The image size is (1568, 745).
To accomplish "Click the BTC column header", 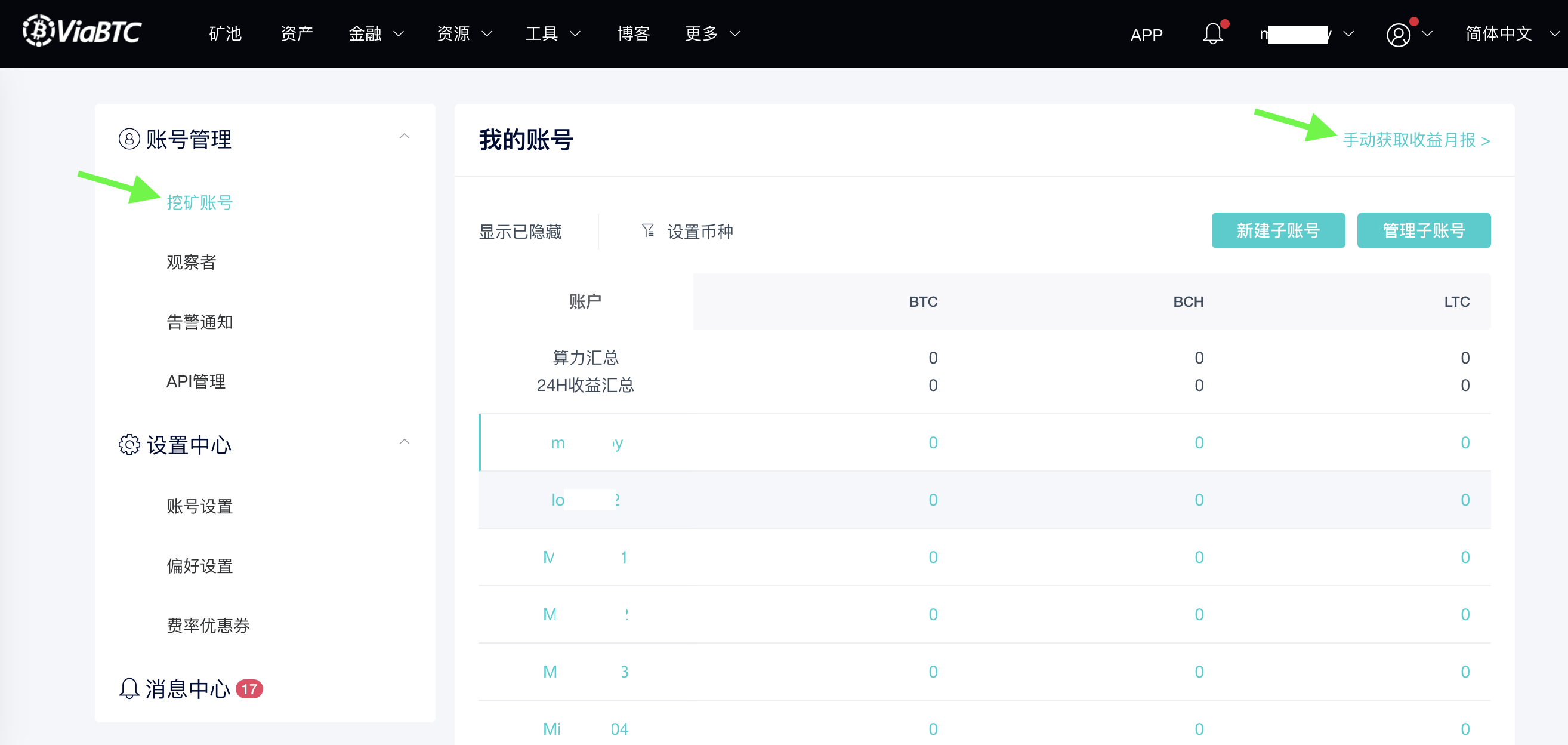I will [x=923, y=301].
